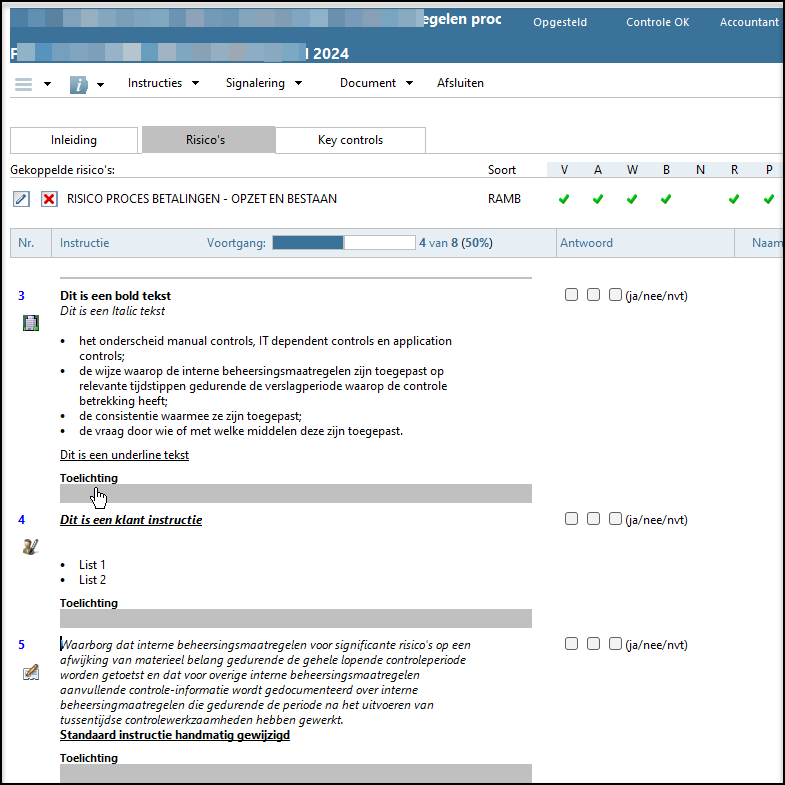The image size is (785, 785).
Task: Open the hamburger menu icon
Action: (24, 84)
